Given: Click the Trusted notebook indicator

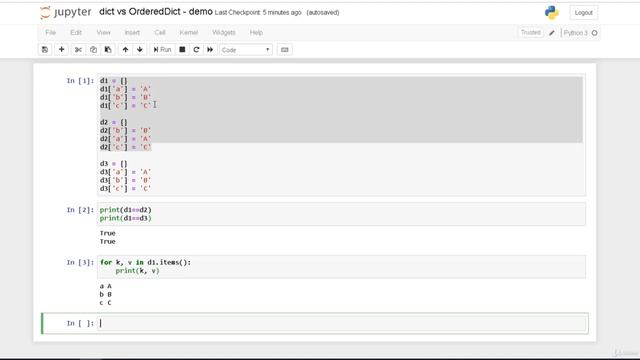Looking at the screenshot, I should 531,33.
